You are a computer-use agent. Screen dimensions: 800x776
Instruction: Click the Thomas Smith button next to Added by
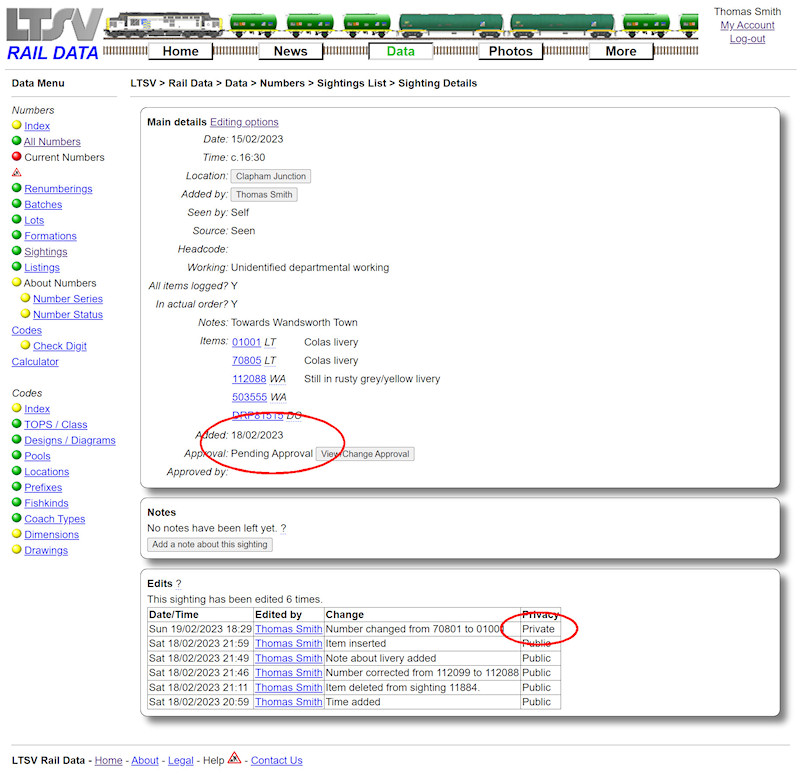(x=263, y=194)
